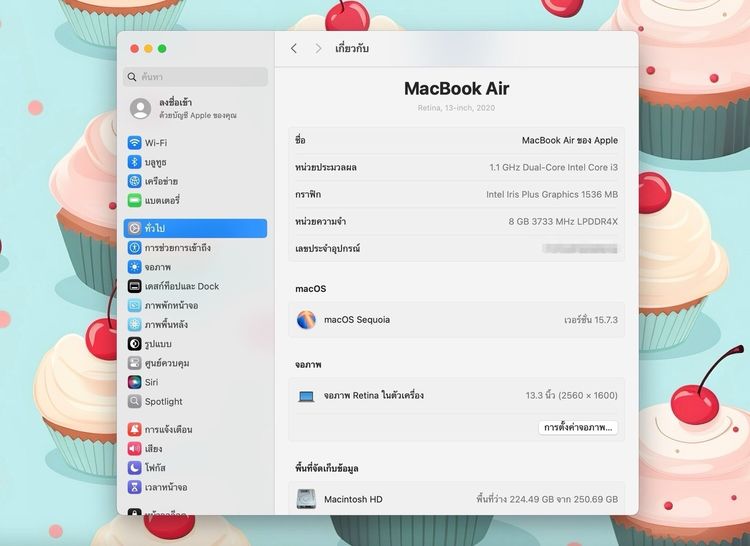The image size is (750, 546).
Task: Click Intel Iris Plus Graphics 1536 MB value
Action: [x=552, y=194]
